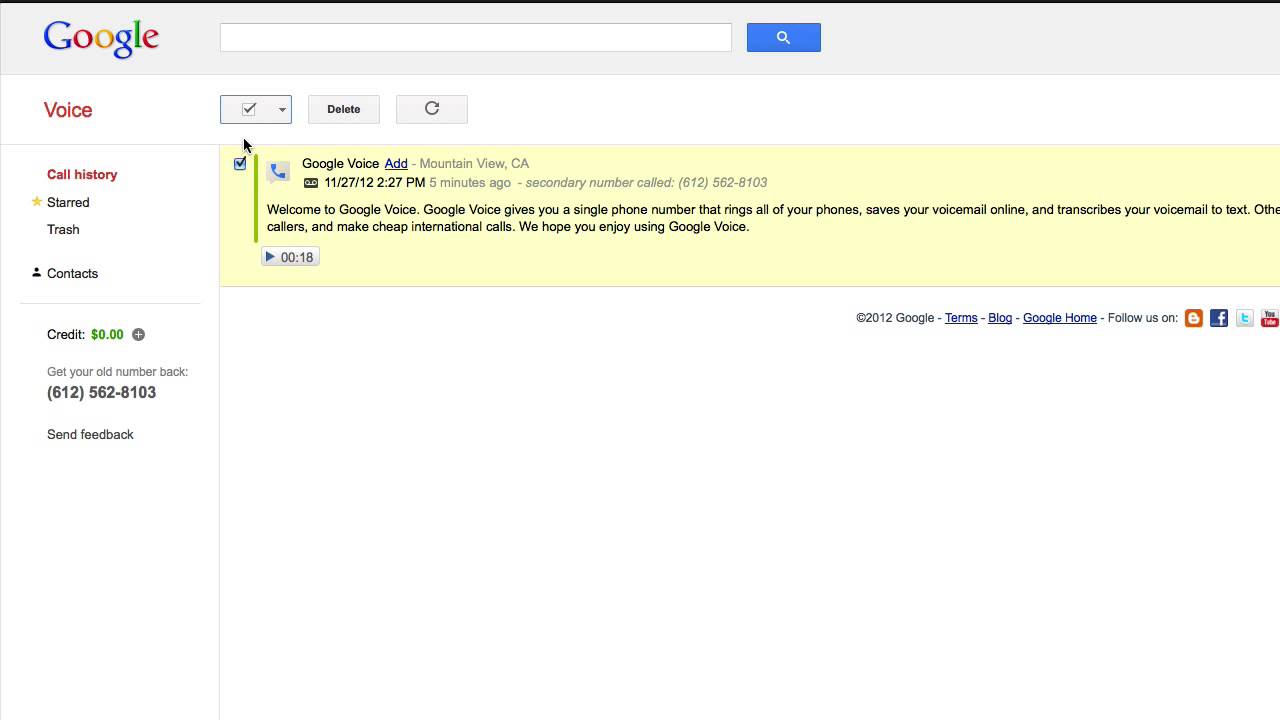Click the voicemail transcript text
This screenshot has width=1280, height=720.
pos(773,218)
